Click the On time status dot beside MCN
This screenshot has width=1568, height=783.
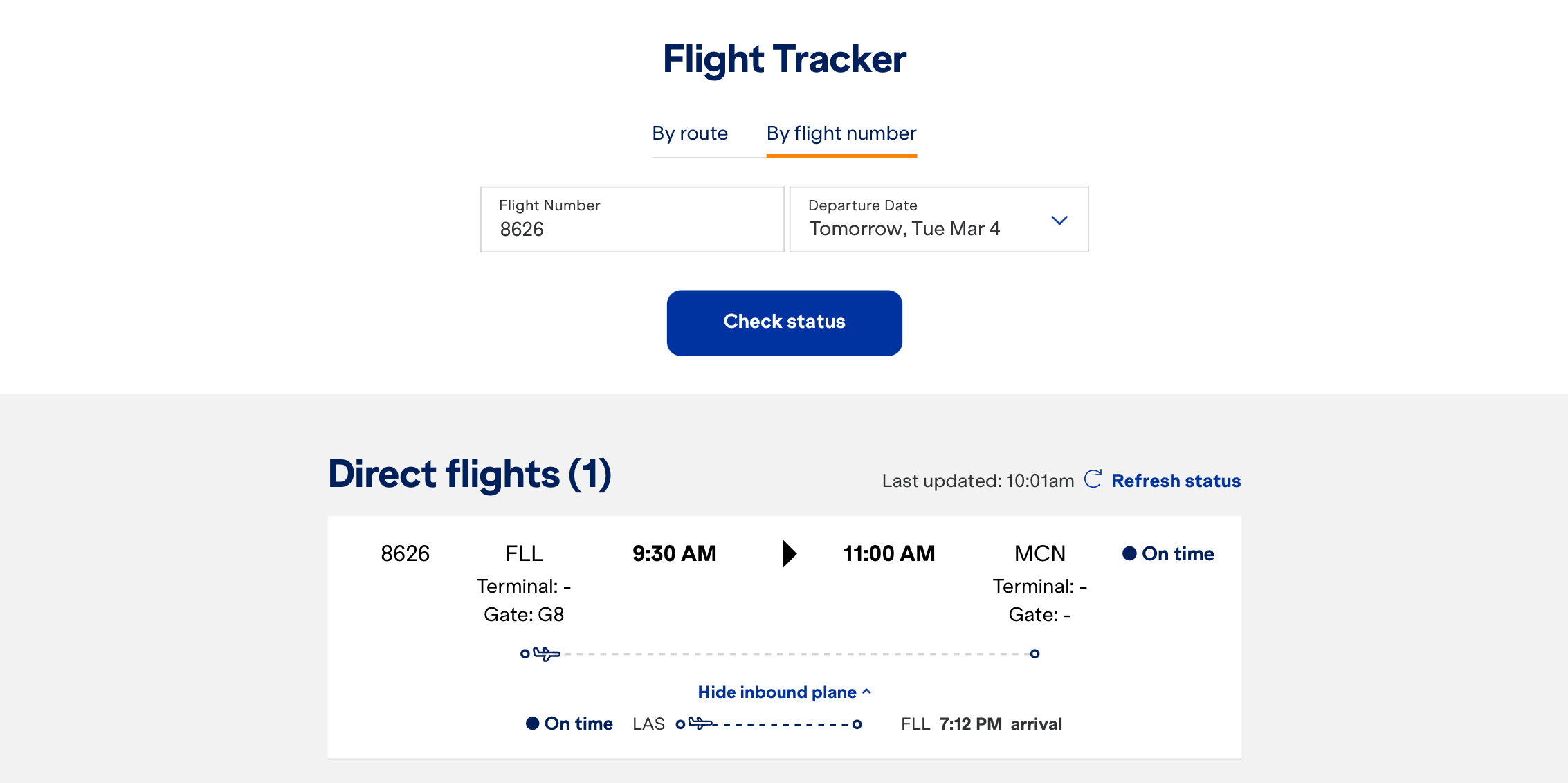pos(1129,553)
